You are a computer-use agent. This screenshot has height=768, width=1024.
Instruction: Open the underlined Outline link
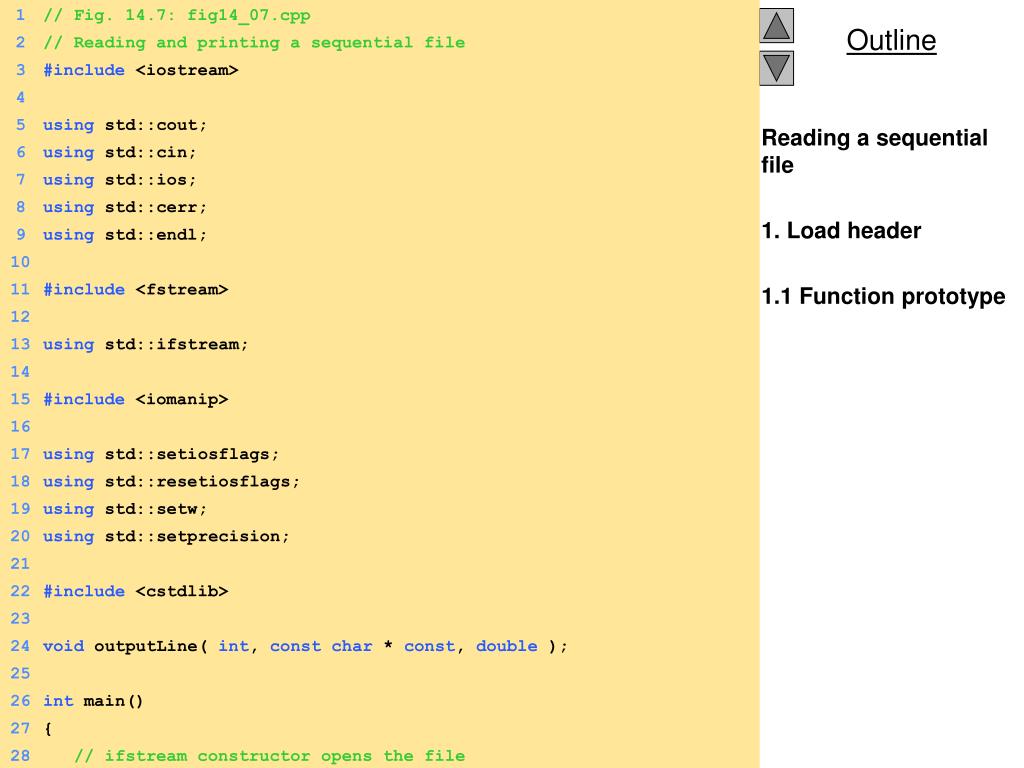891,40
